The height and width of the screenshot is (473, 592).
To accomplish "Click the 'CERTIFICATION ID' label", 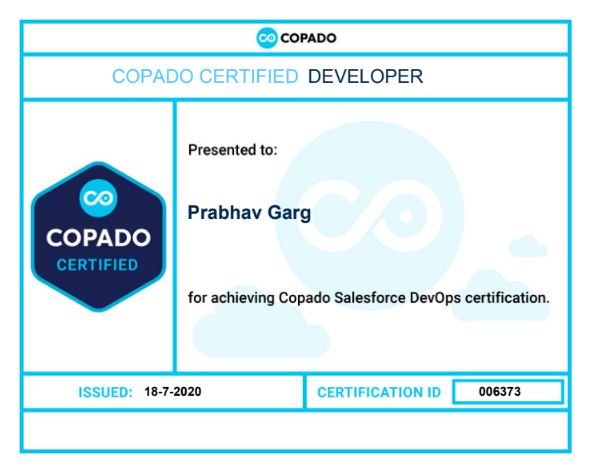I will 379,392.
